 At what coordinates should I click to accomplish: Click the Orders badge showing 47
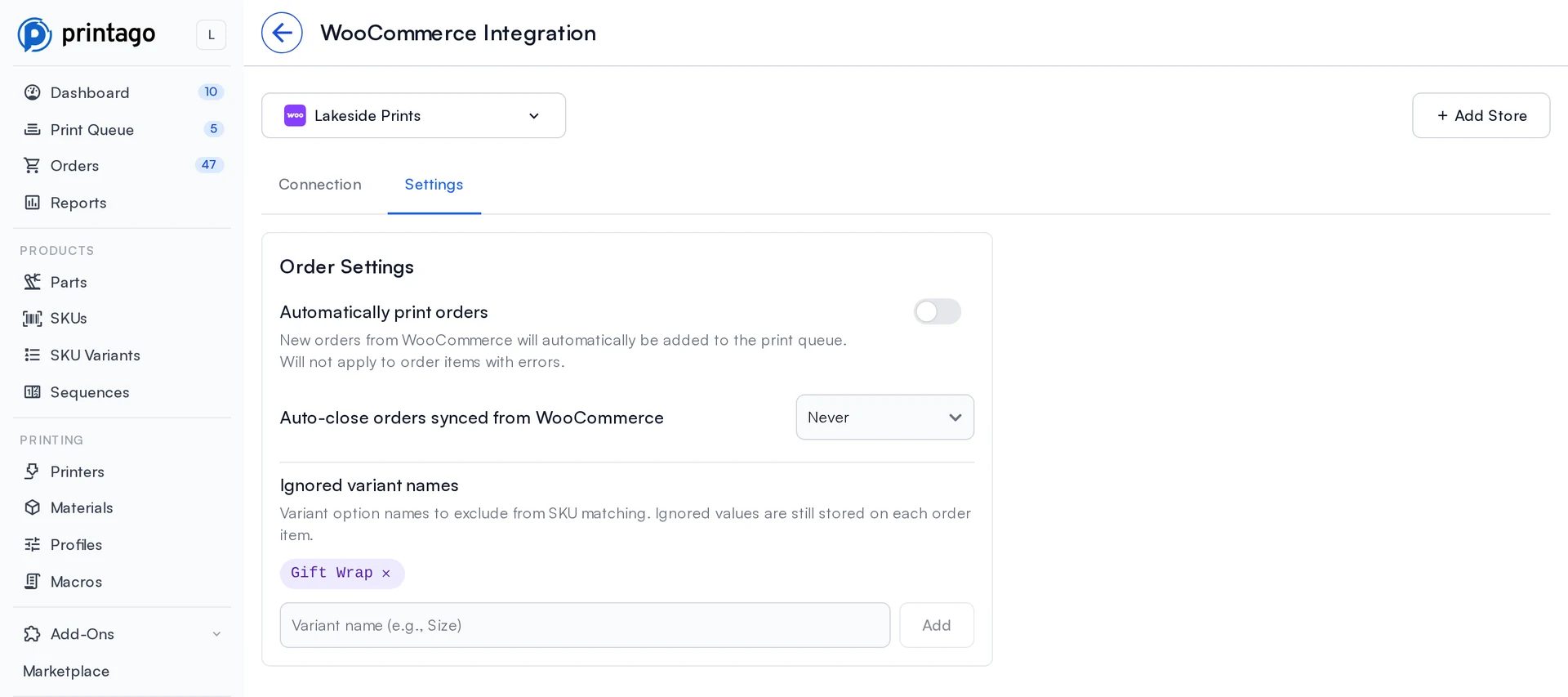[209, 164]
